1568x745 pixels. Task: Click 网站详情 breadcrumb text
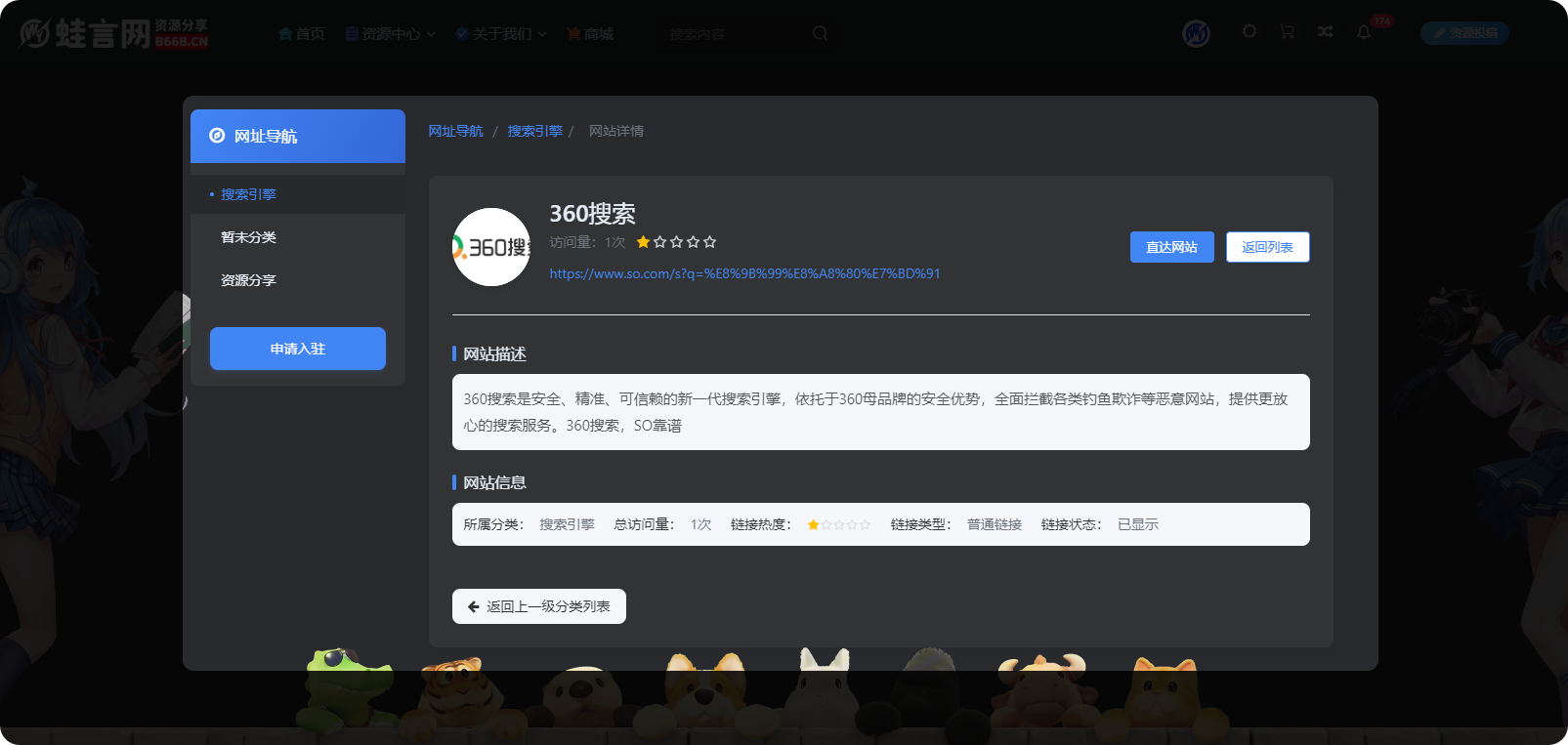pyautogui.click(x=615, y=131)
